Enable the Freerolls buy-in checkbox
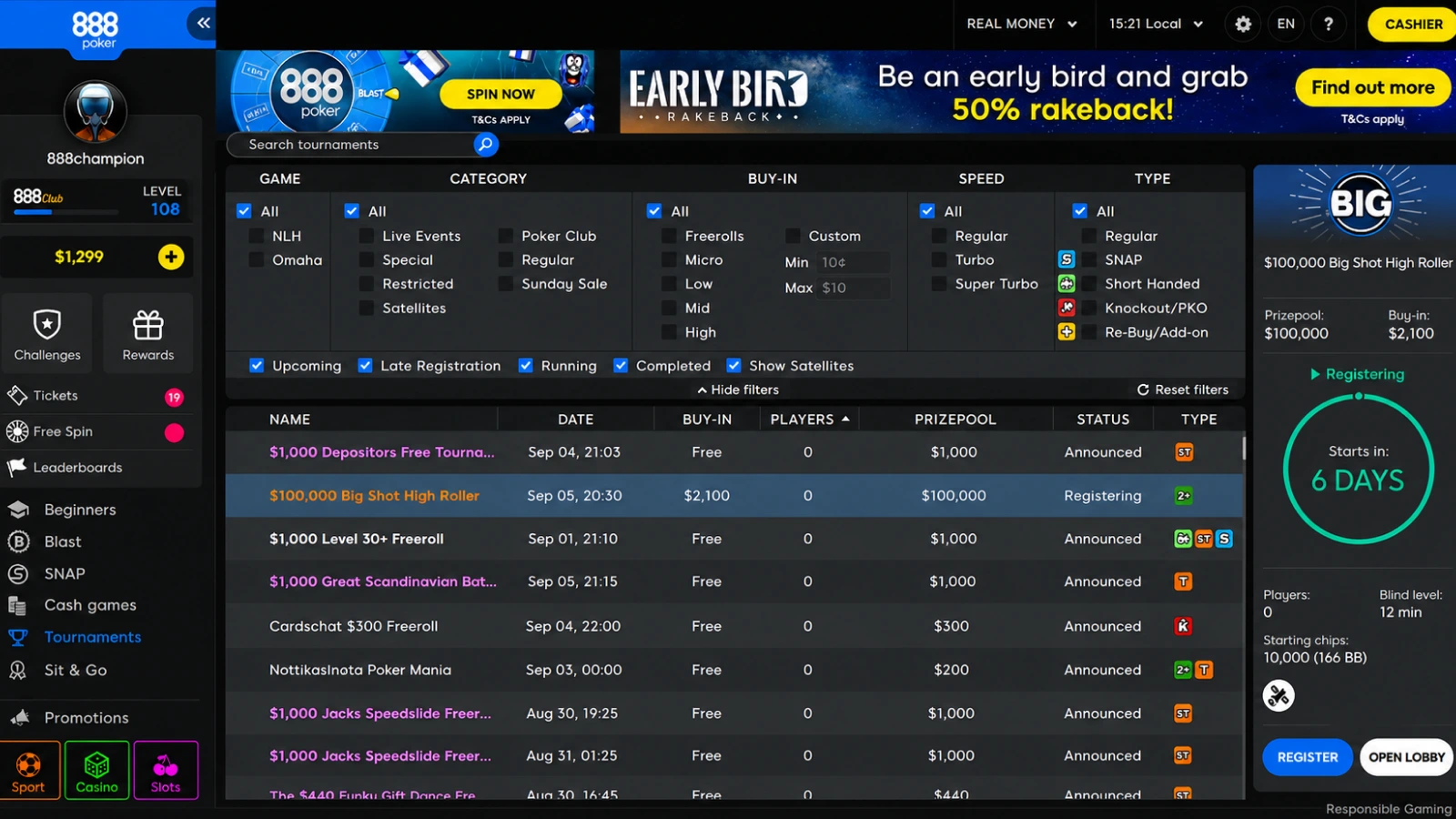1456x819 pixels. tap(669, 236)
